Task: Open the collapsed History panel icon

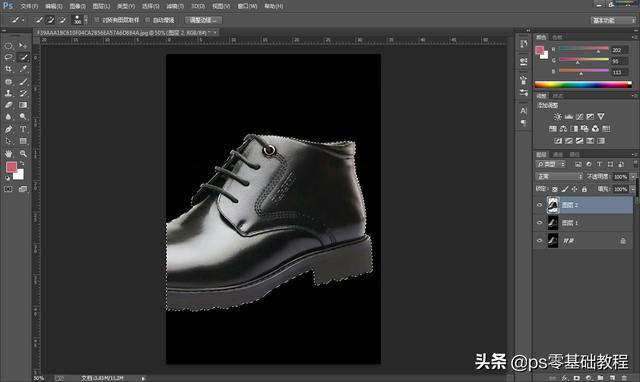Action: point(524,43)
